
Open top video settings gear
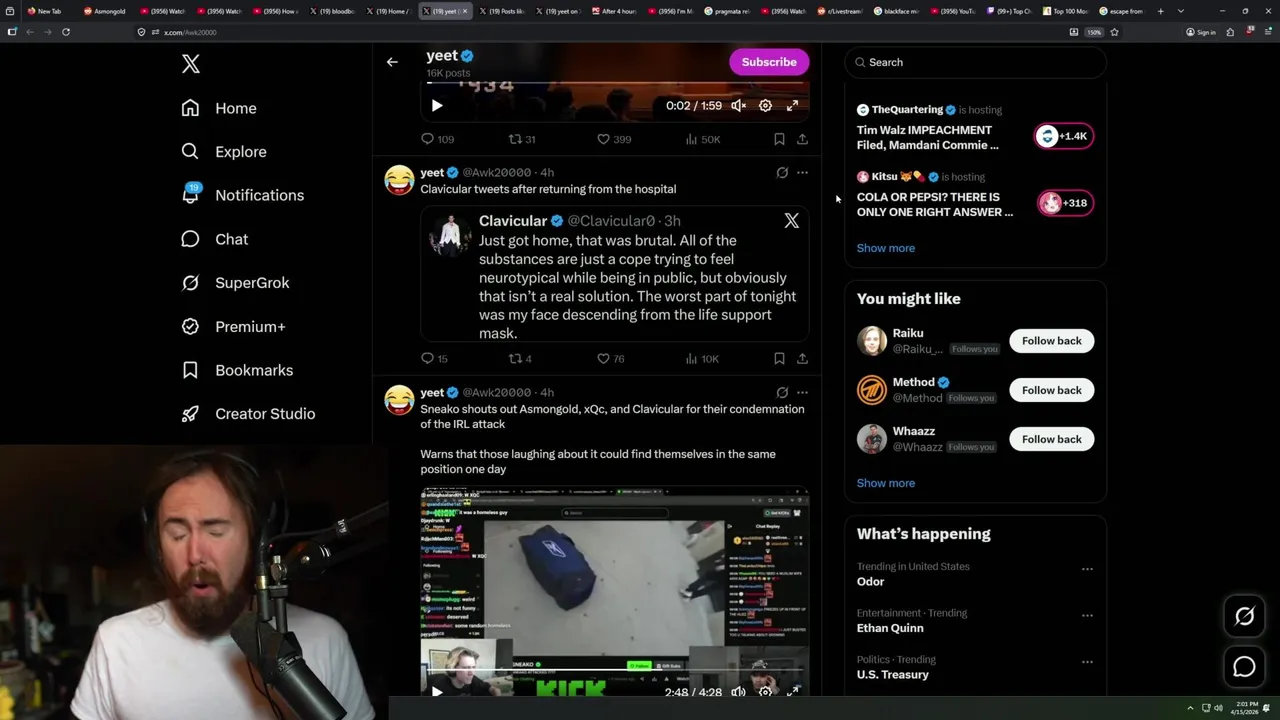point(765,105)
